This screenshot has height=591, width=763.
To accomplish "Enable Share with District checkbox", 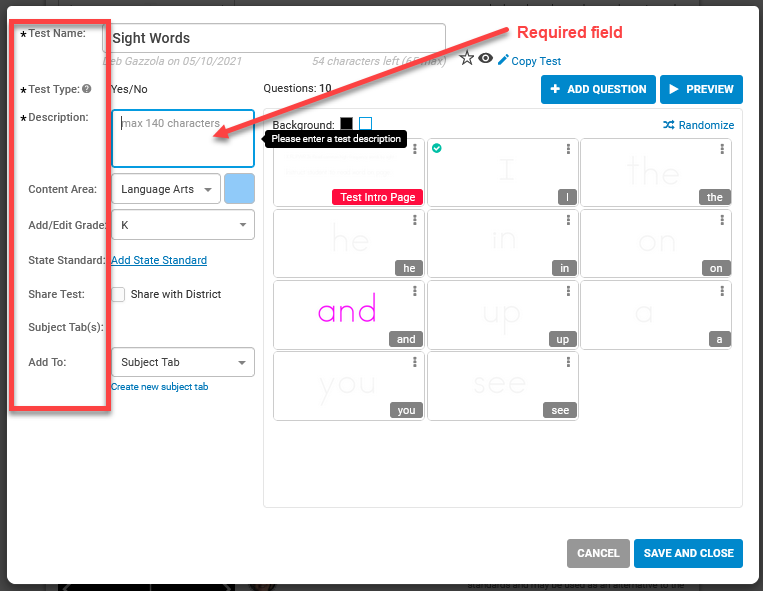I will point(118,294).
